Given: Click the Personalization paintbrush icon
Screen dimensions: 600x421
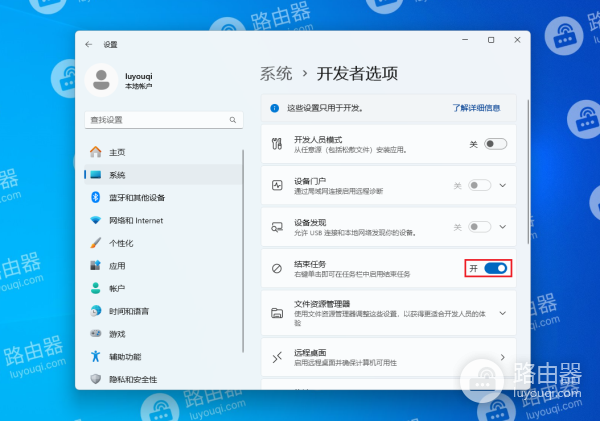Looking at the screenshot, I should tap(96, 243).
